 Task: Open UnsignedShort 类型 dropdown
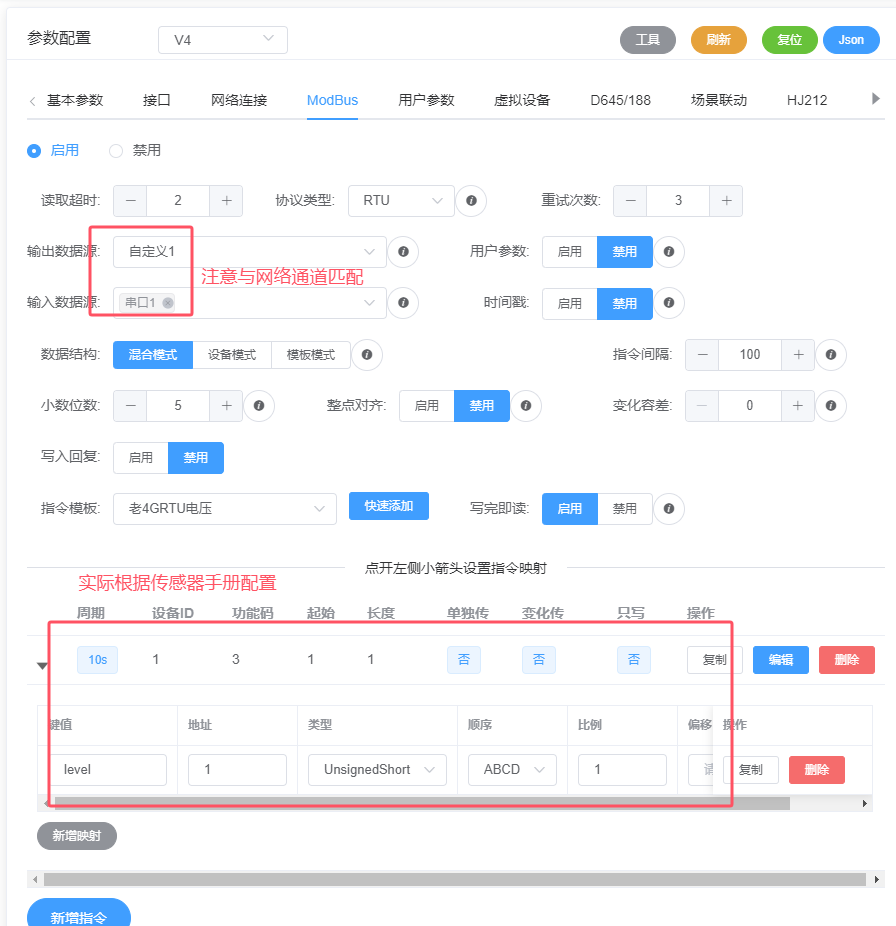[377, 770]
